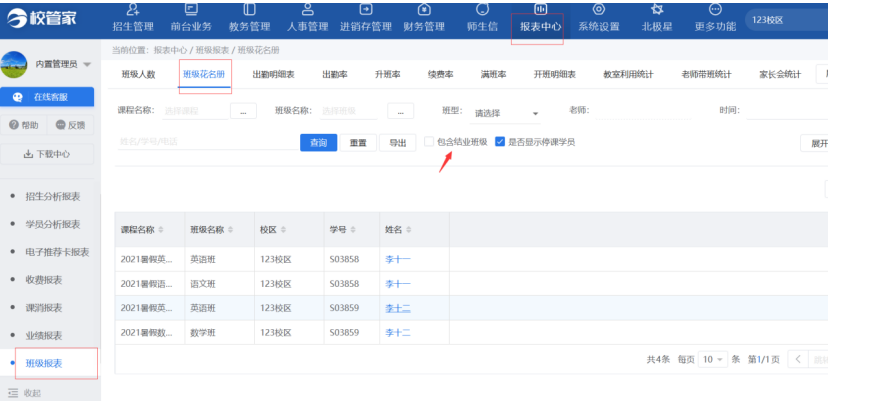The image size is (890, 406).
Task: Open 教务管理 module in top navigation
Action: 249,19
